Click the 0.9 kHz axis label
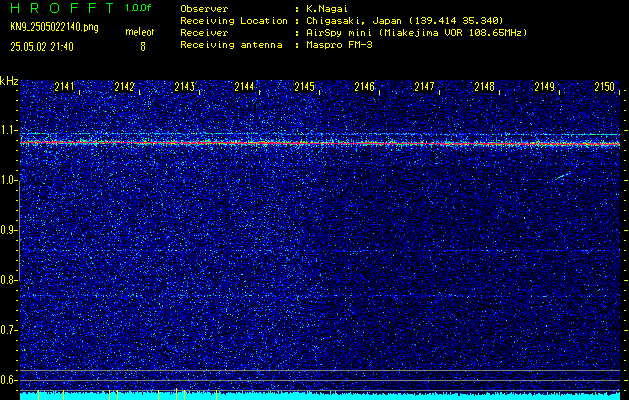The image size is (629, 400). (x=8, y=230)
